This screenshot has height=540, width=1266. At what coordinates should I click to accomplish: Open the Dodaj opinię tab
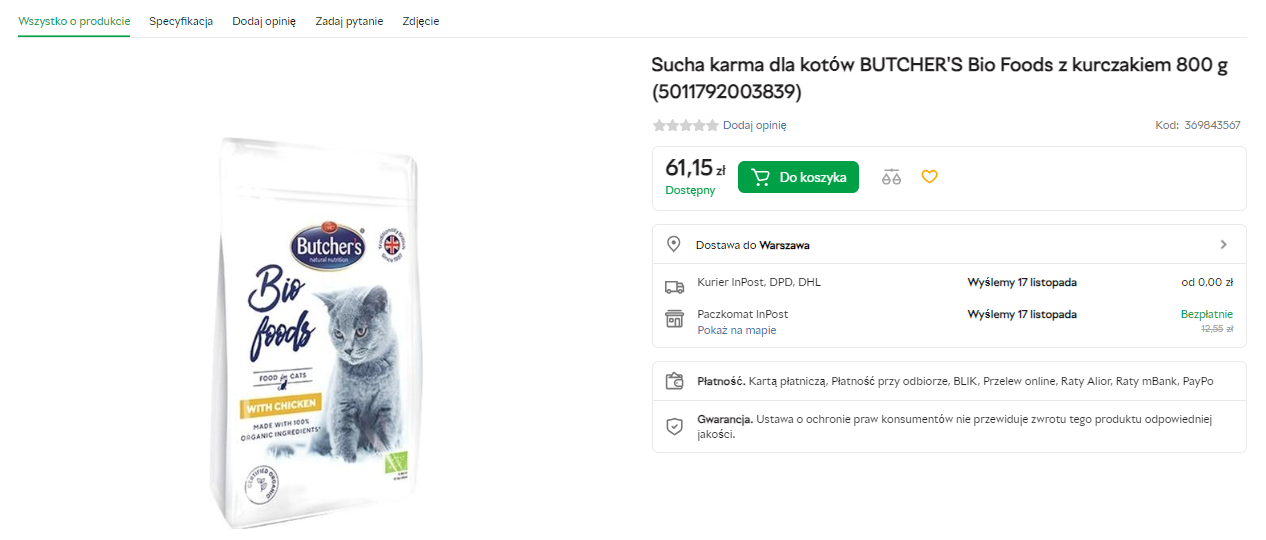click(x=264, y=21)
